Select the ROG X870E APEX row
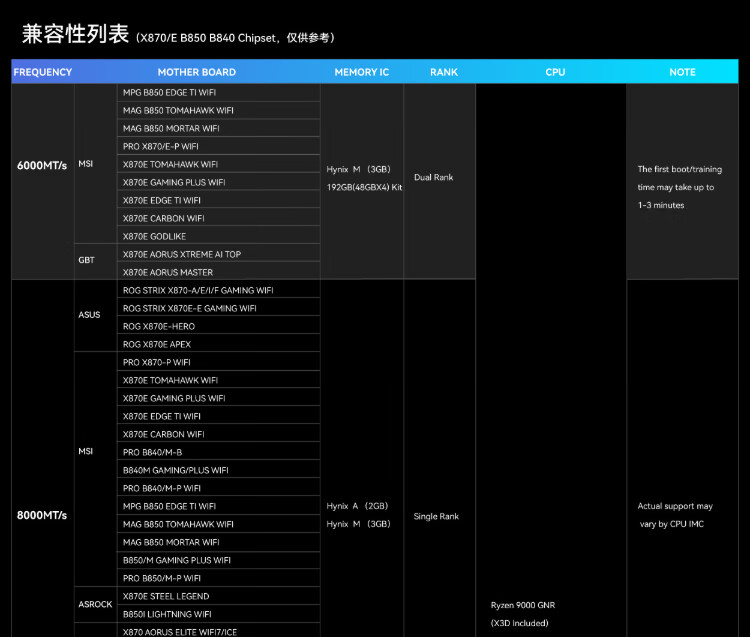 coord(157,345)
